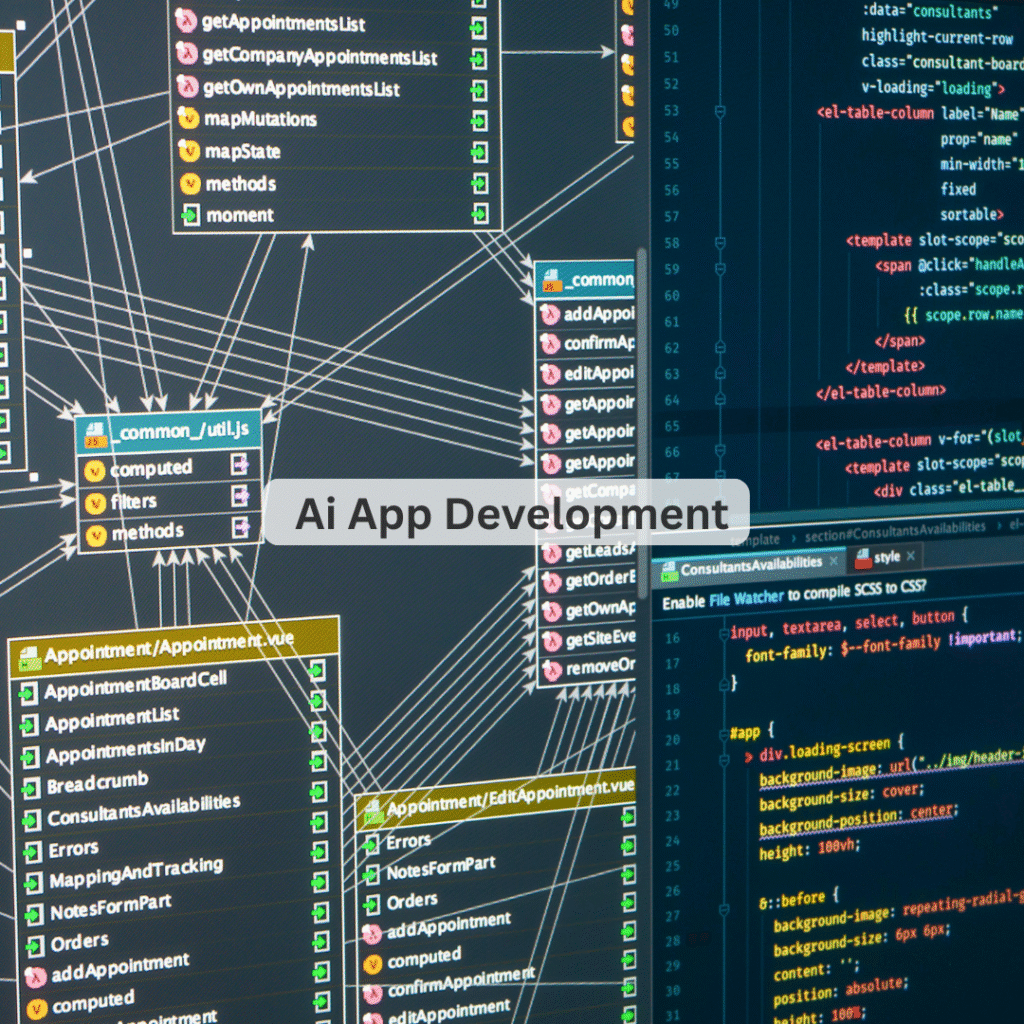Close the ConsultantsAvailabilities tab
The image size is (1024, 1024).
(833, 562)
